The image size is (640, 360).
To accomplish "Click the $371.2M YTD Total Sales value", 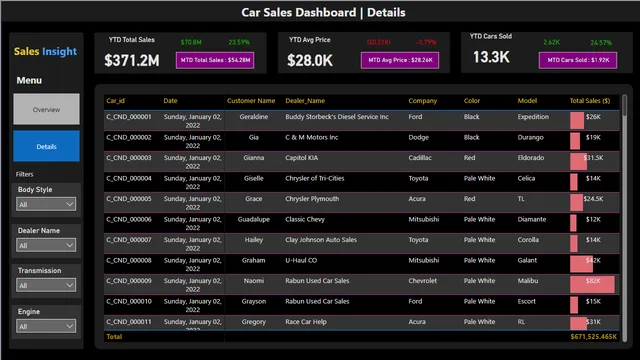I will pos(131,60).
